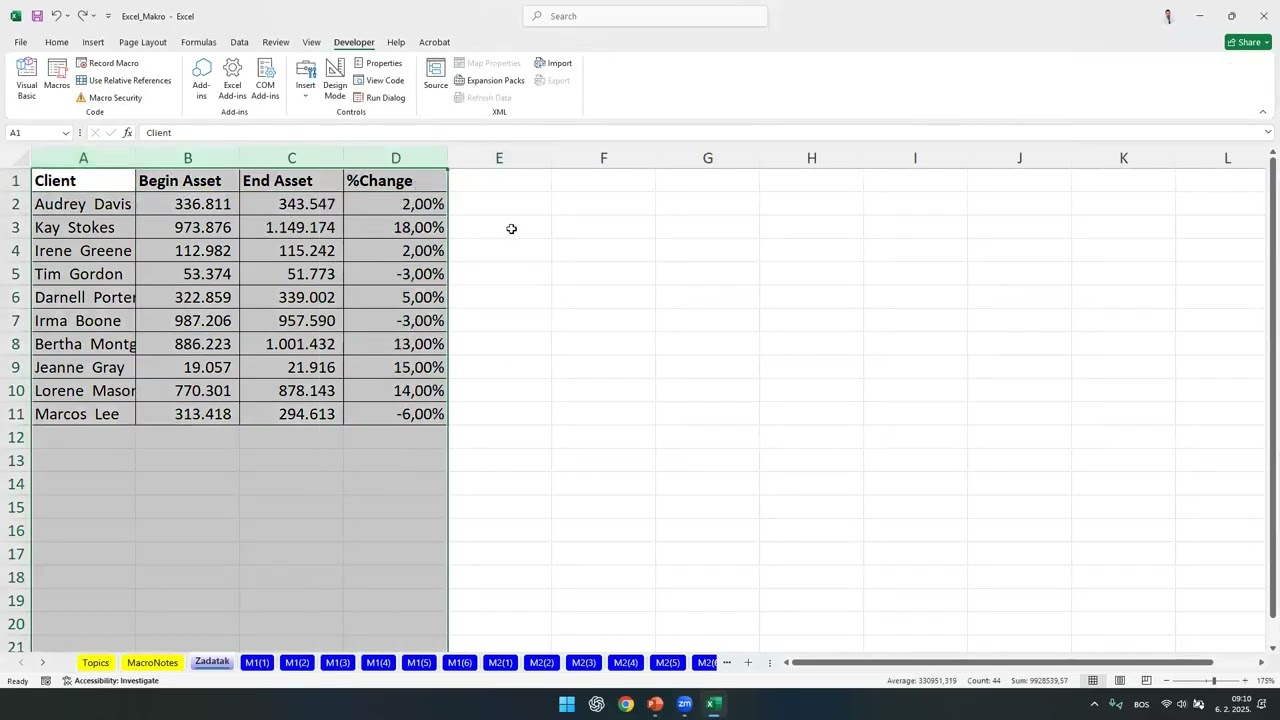Open Chrome from the taskbar
This screenshot has height=720, width=1280.
tap(626, 704)
